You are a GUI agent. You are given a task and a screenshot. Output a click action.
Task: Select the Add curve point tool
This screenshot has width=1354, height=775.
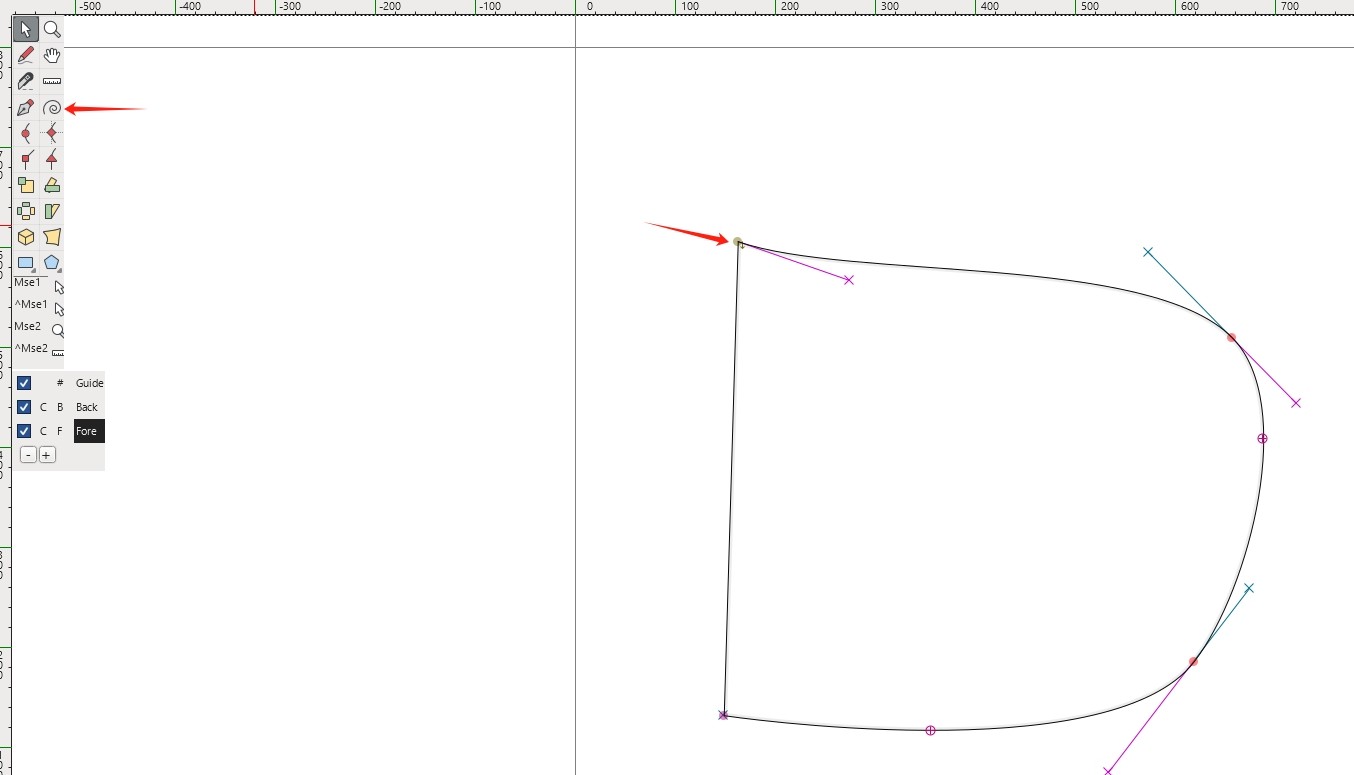point(26,133)
